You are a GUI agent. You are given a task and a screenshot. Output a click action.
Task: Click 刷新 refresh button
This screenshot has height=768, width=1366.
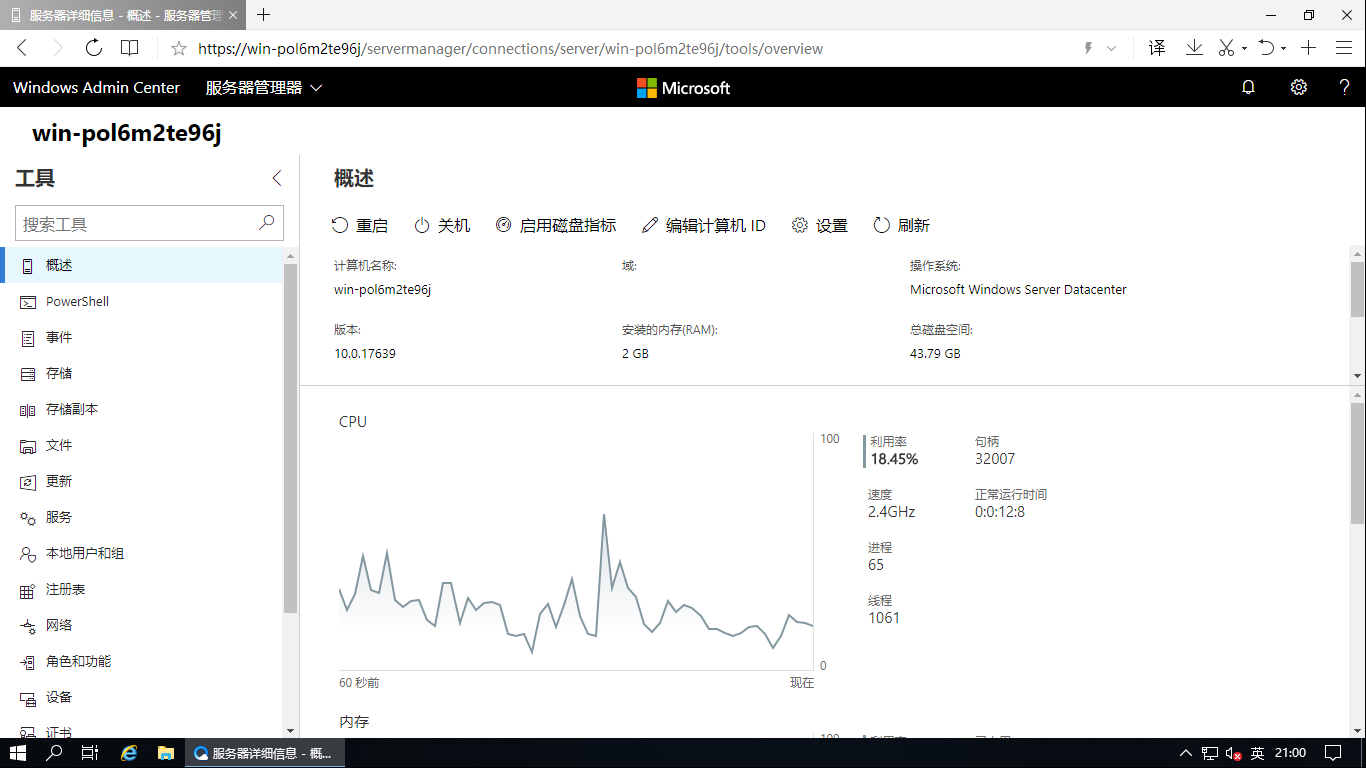pos(902,226)
